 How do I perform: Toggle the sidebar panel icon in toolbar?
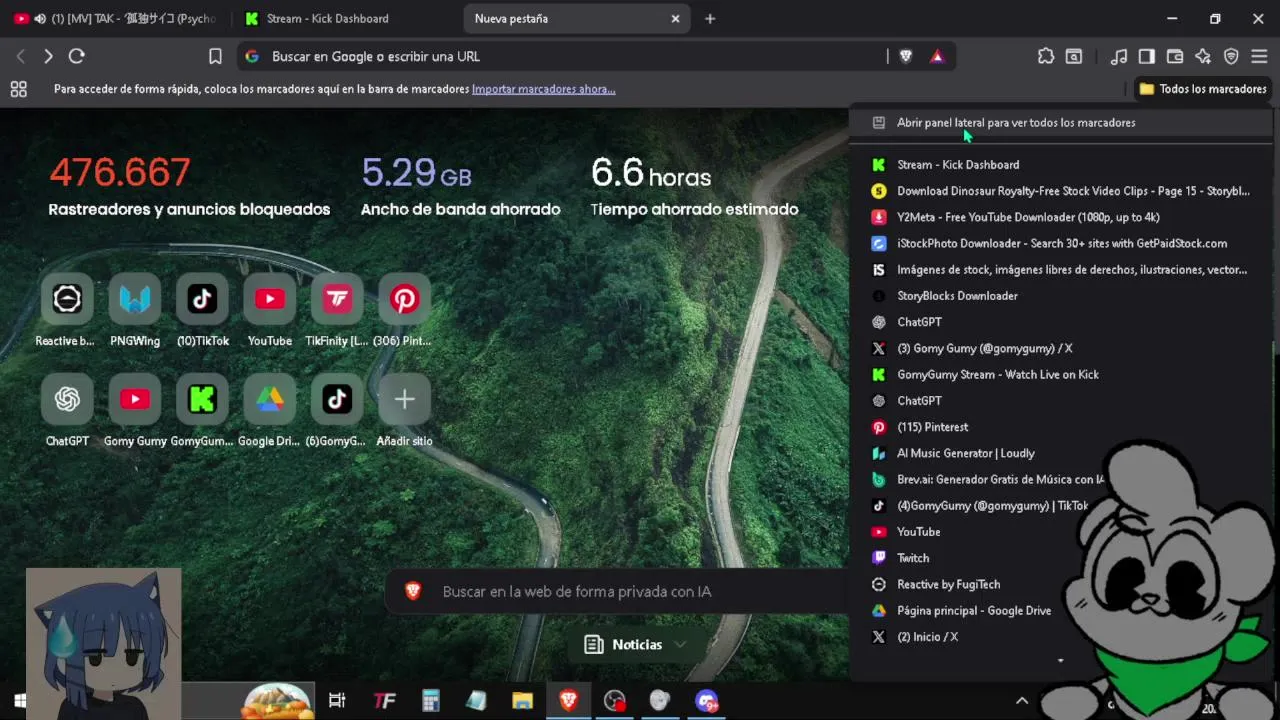(x=1147, y=56)
